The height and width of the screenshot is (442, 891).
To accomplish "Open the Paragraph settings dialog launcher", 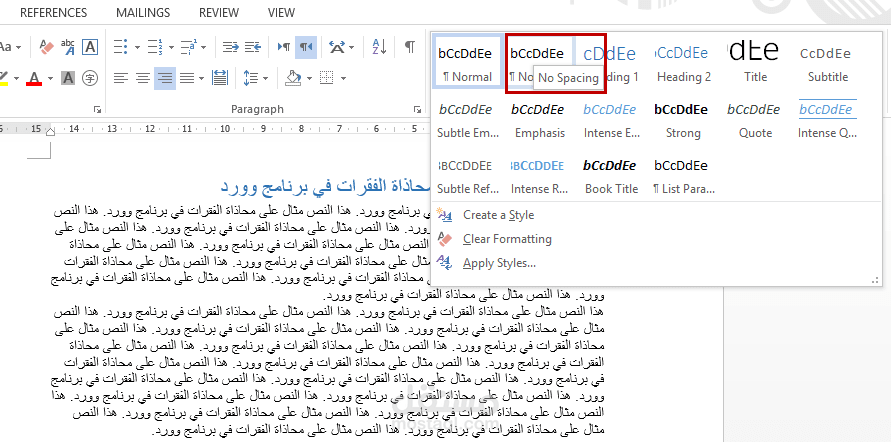I will point(418,109).
